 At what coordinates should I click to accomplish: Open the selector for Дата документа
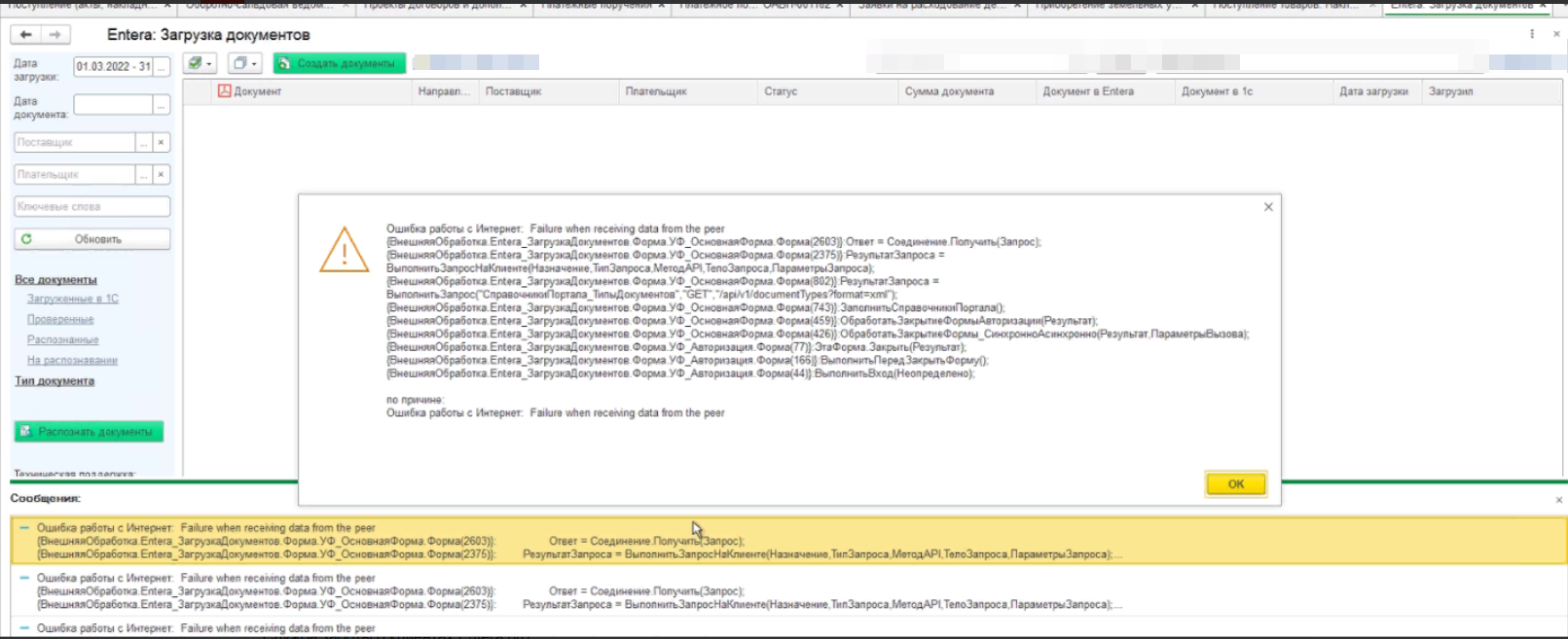tap(162, 104)
